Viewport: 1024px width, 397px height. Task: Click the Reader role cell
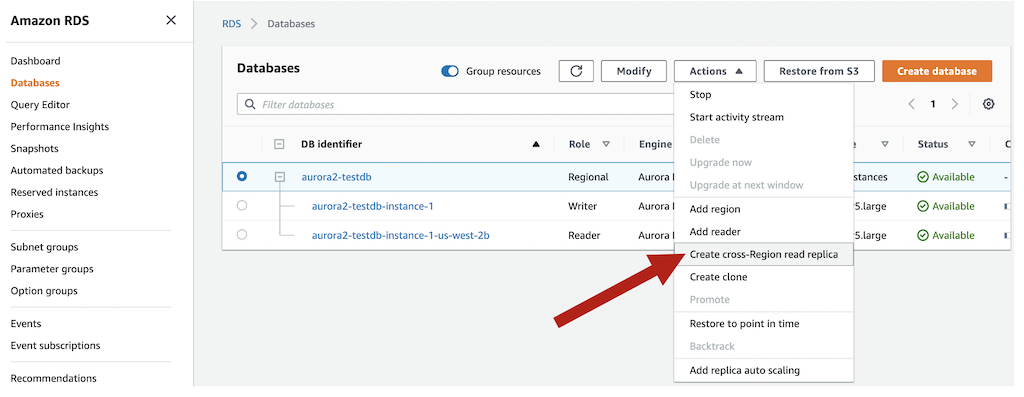click(x=584, y=235)
